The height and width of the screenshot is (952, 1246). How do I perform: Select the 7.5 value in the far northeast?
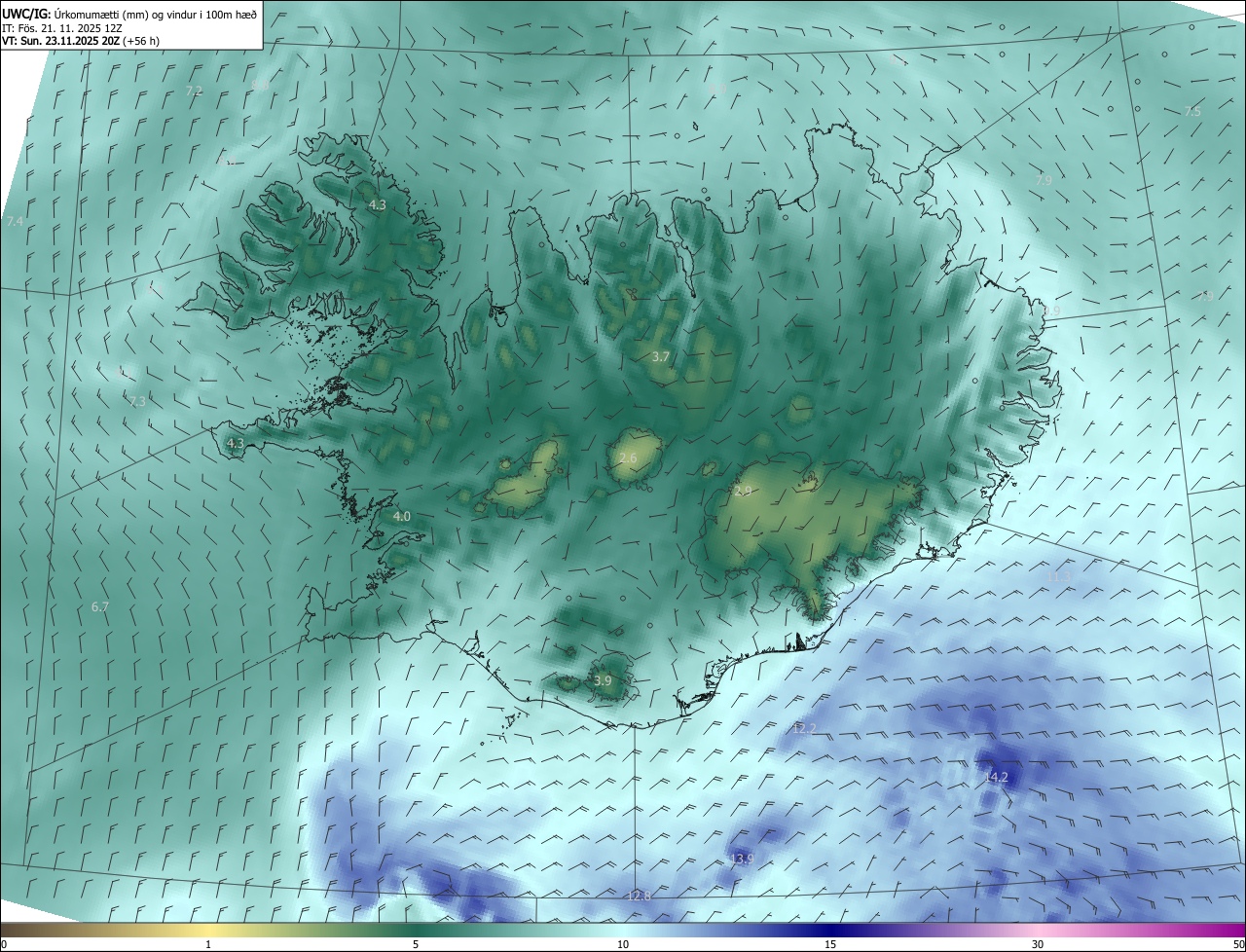tap(1192, 112)
